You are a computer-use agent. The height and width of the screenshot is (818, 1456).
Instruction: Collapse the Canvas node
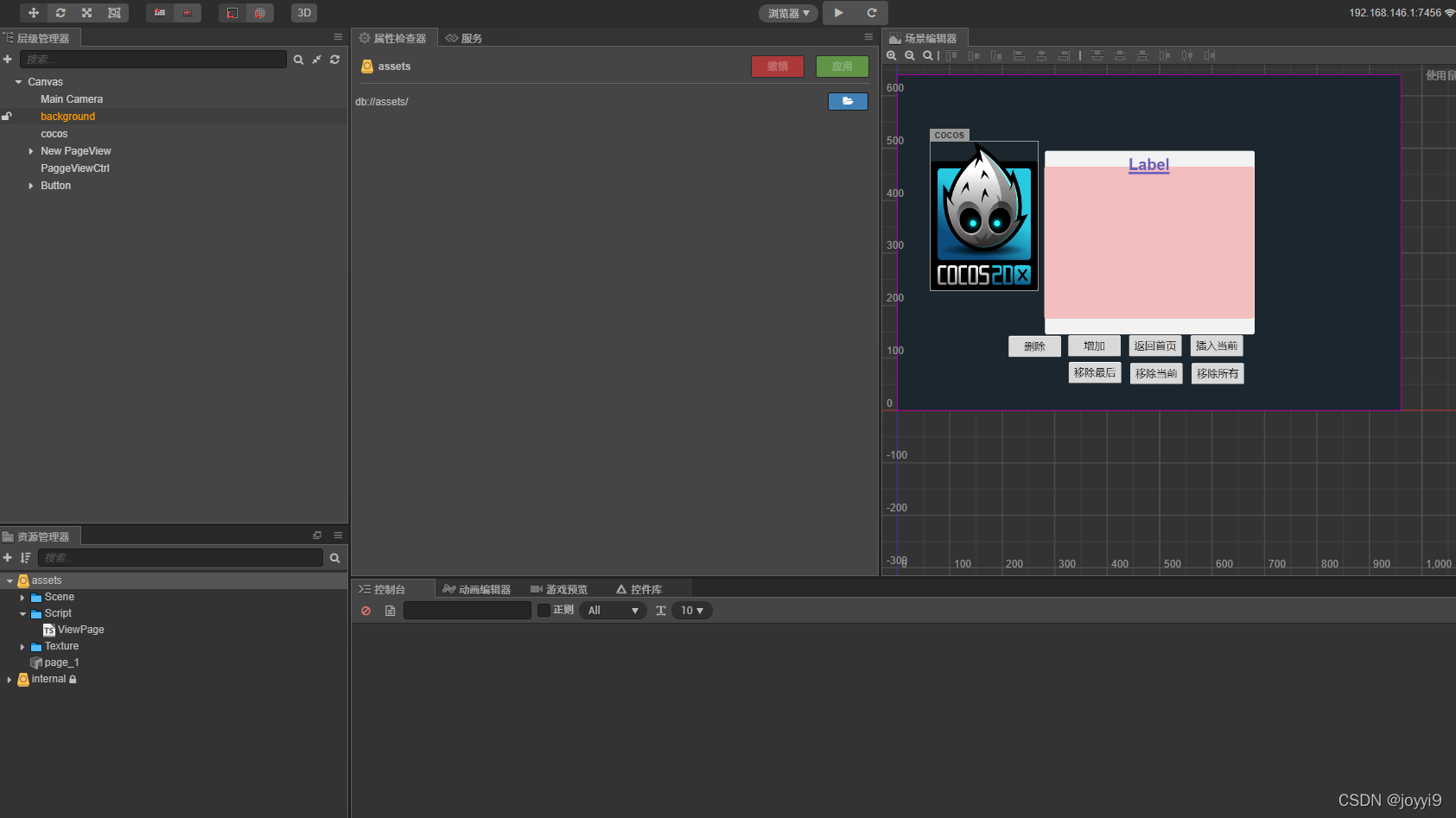point(18,82)
